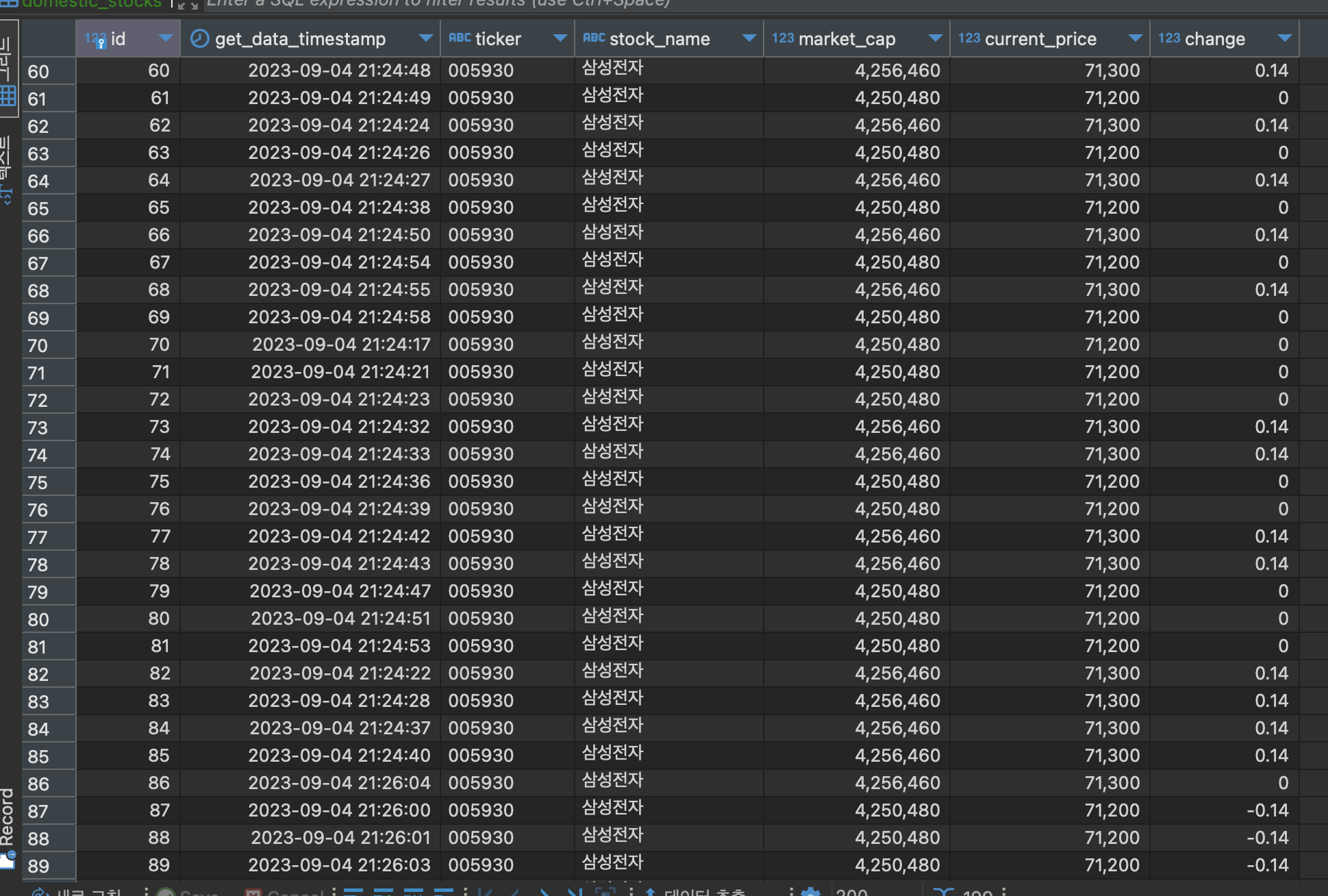The height and width of the screenshot is (896, 1328).
Task: Expand the change column filter arrow
Action: coord(1284,38)
